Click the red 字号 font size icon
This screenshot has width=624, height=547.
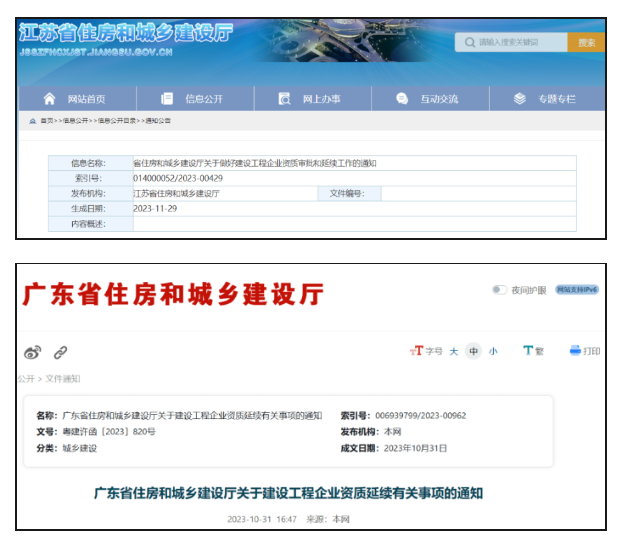pos(416,350)
